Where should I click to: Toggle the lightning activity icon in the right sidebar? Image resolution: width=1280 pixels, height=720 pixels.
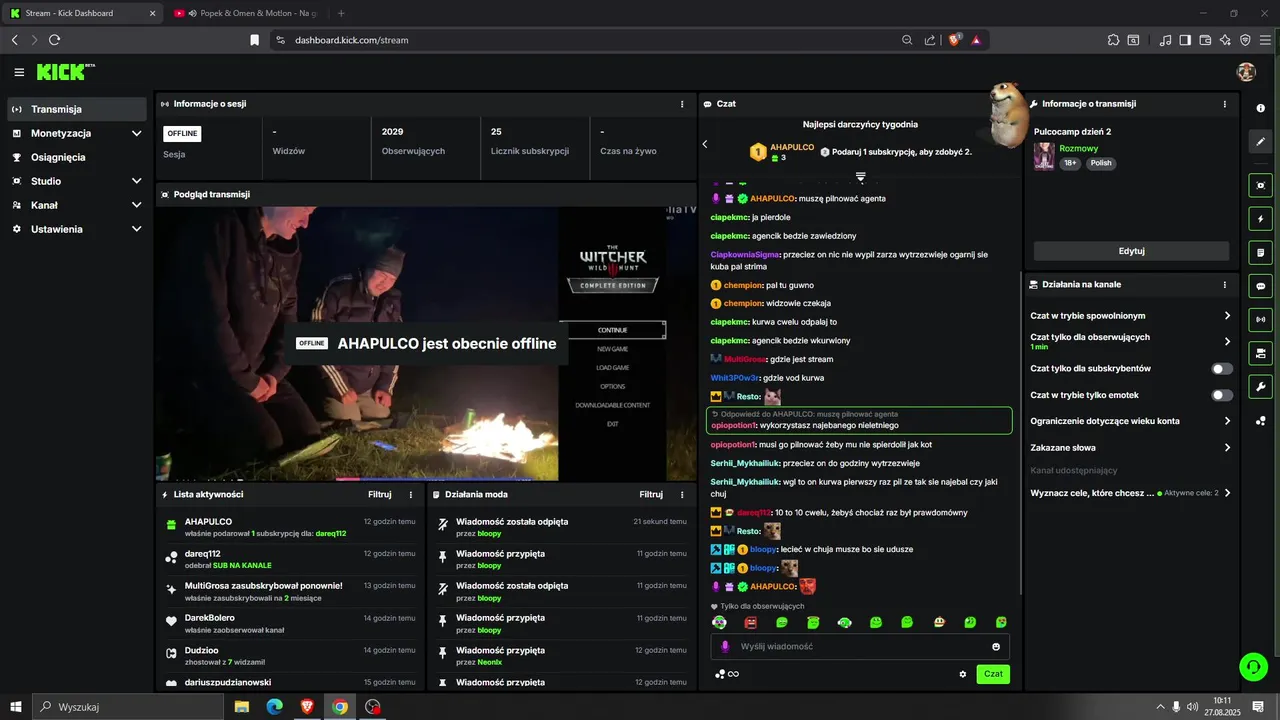[x=1260, y=219]
